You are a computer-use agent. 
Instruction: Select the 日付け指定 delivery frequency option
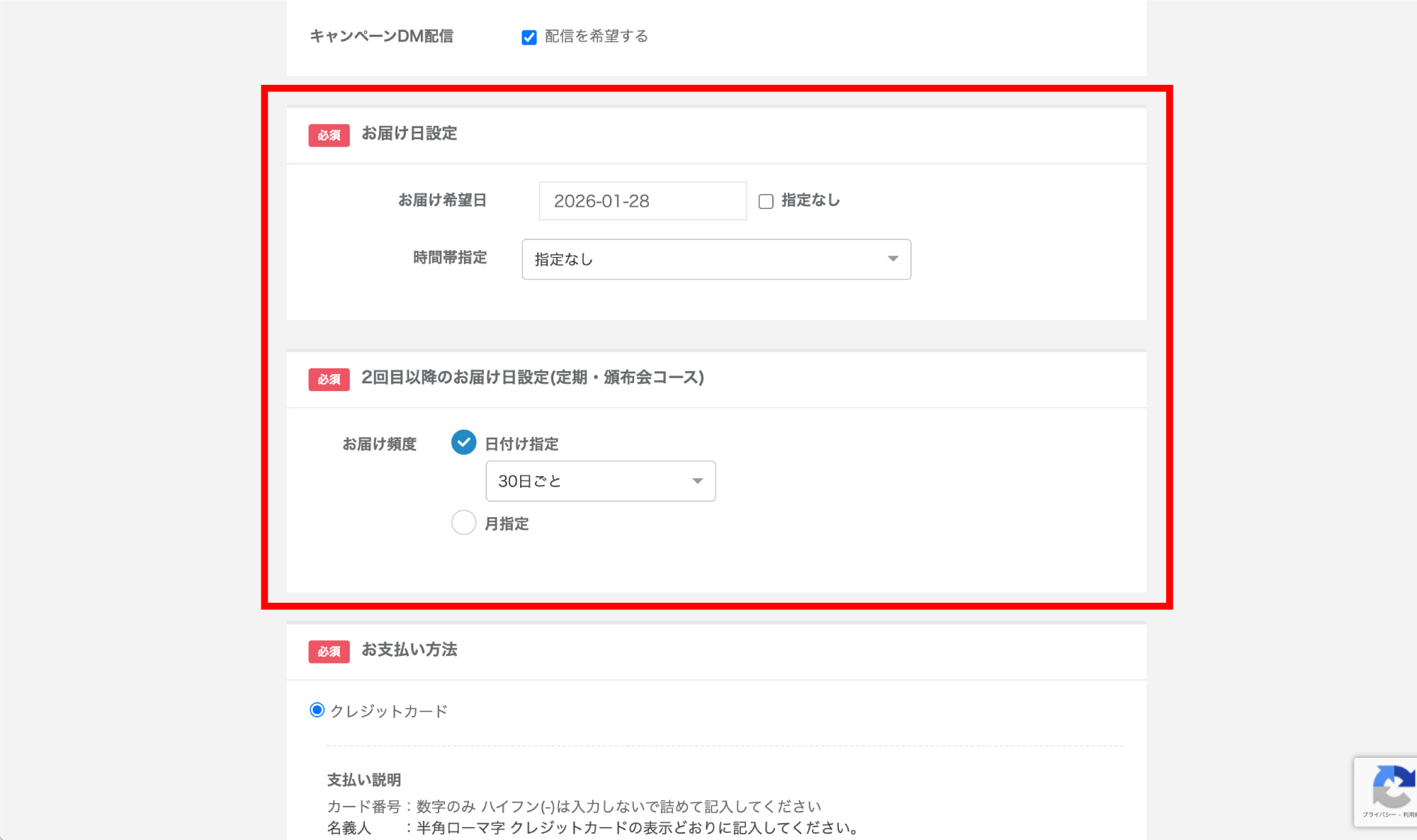[x=464, y=442]
